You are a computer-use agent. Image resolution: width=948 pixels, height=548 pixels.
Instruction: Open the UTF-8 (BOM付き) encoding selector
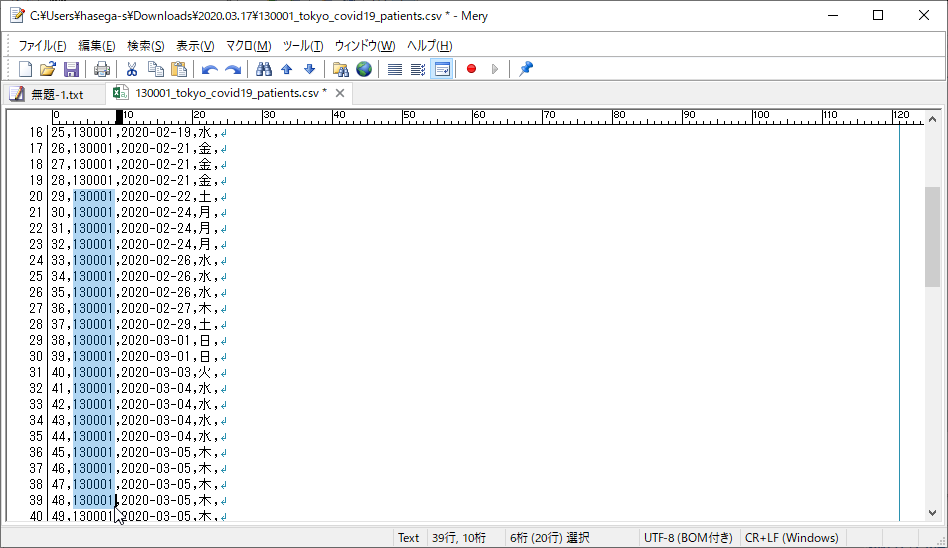pyautogui.click(x=688, y=538)
